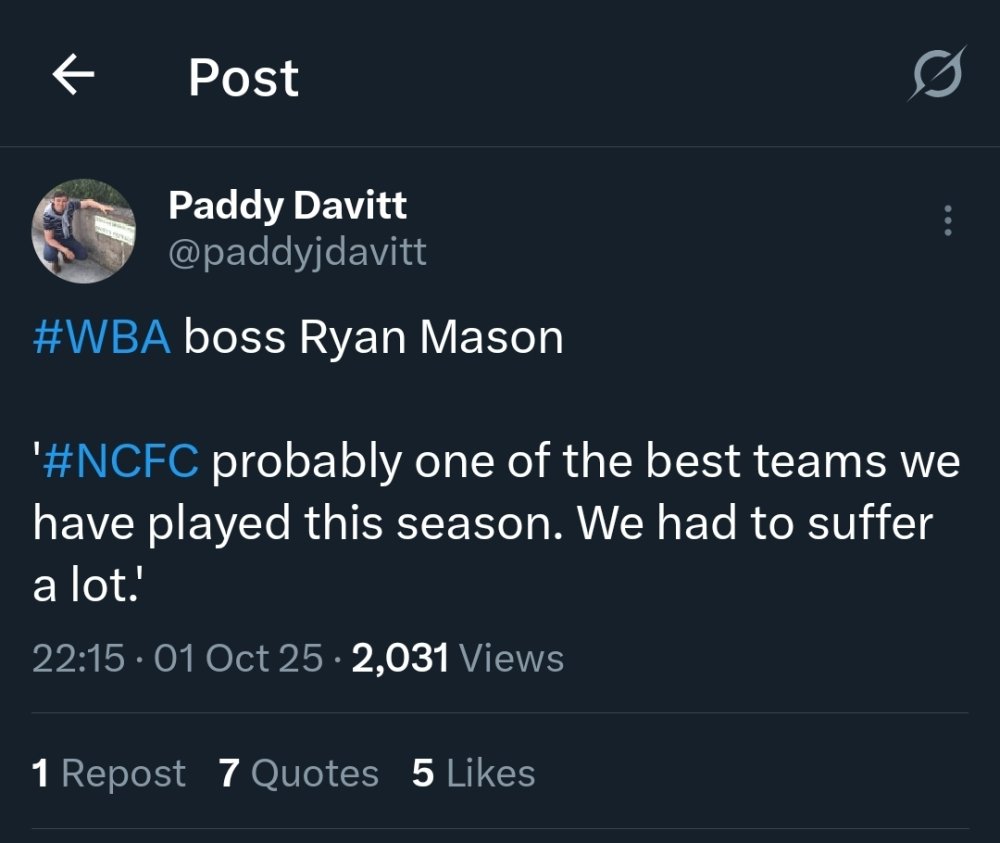Tap Paddy Davitt's profile picture
This screenshot has height=843, width=1000.
tap(84, 231)
